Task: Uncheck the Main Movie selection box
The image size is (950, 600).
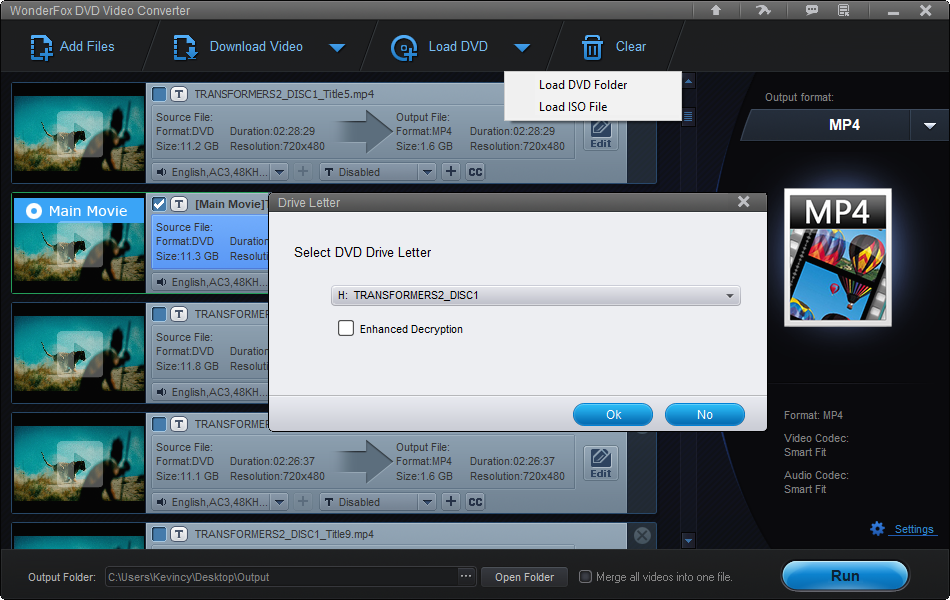Action: (158, 203)
